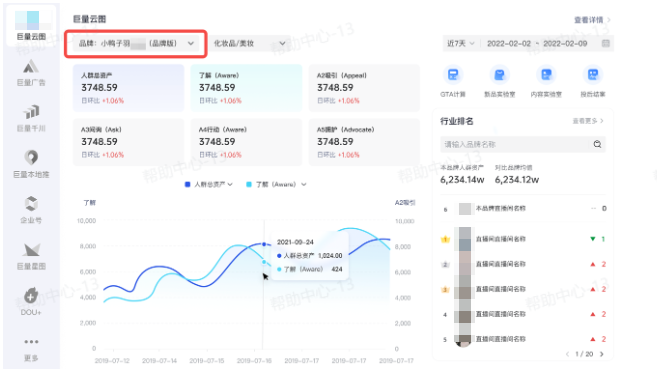Select the A4行动 metric card

click(246, 142)
